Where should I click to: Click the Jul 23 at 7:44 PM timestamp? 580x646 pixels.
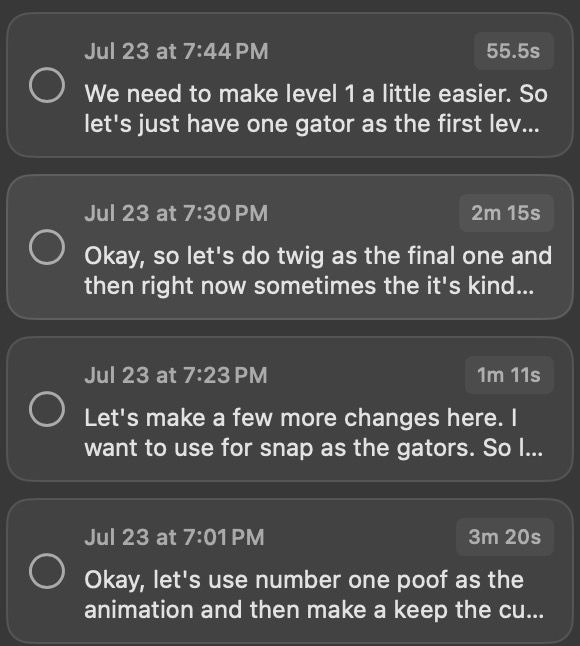176,51
